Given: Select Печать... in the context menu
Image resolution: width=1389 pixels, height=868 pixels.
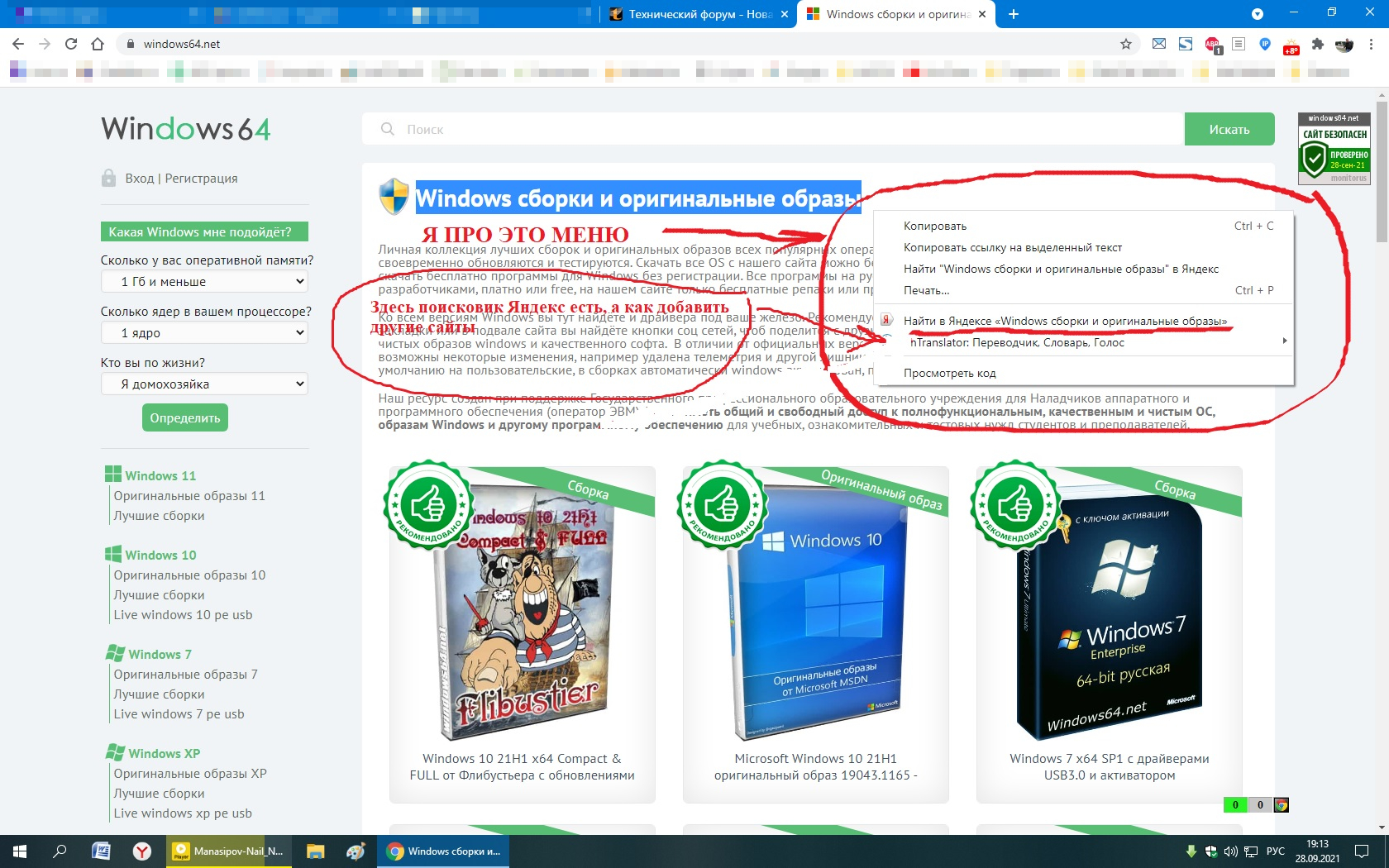Looking at the screenshot, I should click(1084, 290).
